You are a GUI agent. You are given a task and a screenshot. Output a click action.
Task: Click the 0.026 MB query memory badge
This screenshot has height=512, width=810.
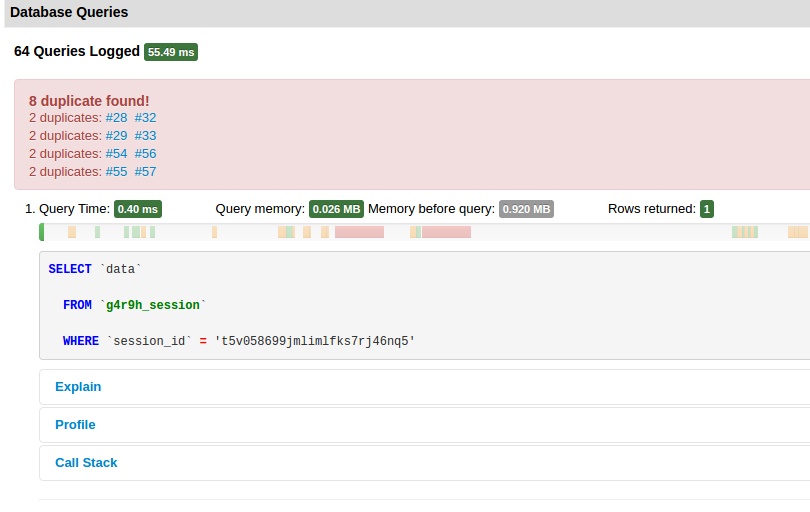336,209
